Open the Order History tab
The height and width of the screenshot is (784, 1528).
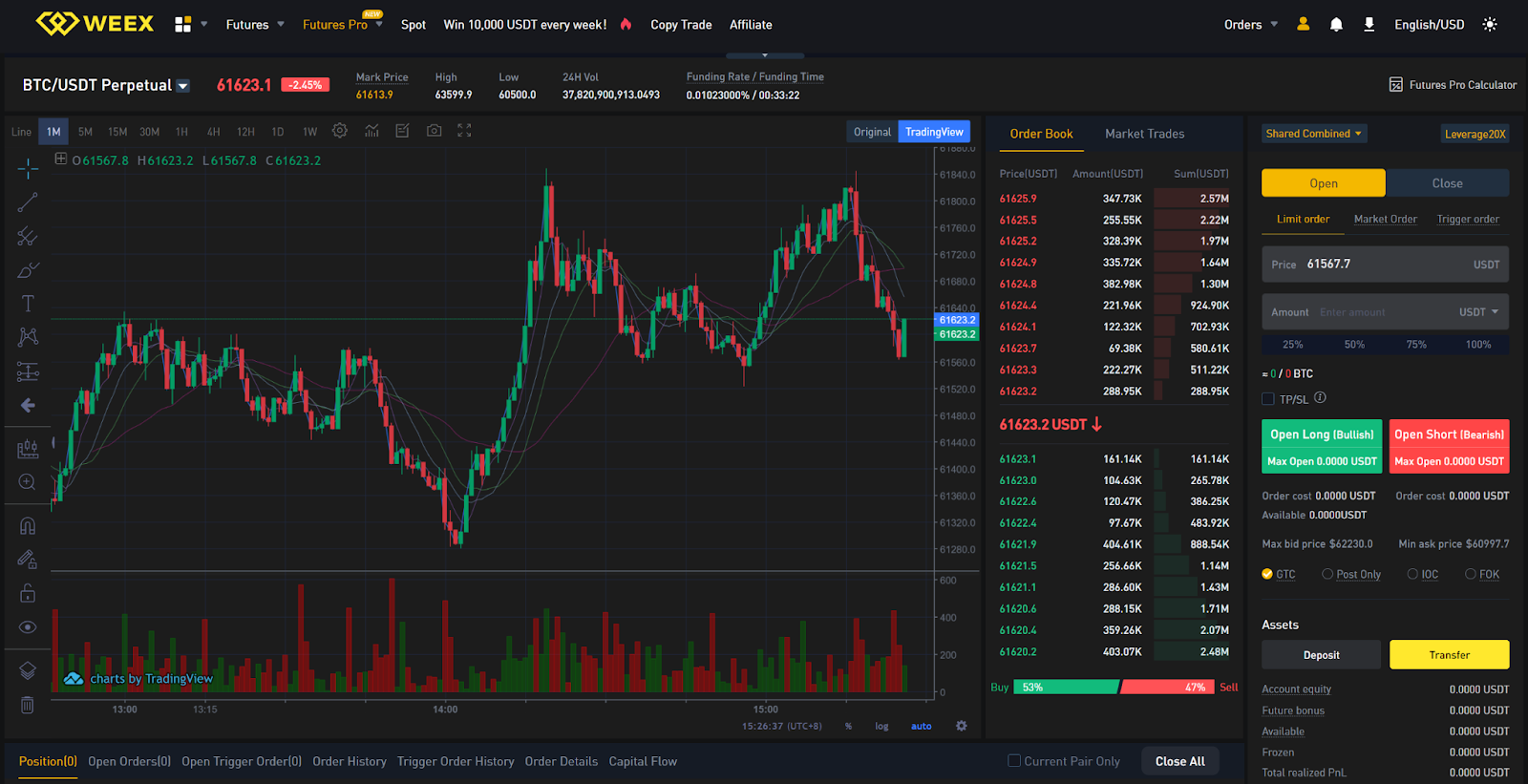(350, 761)
